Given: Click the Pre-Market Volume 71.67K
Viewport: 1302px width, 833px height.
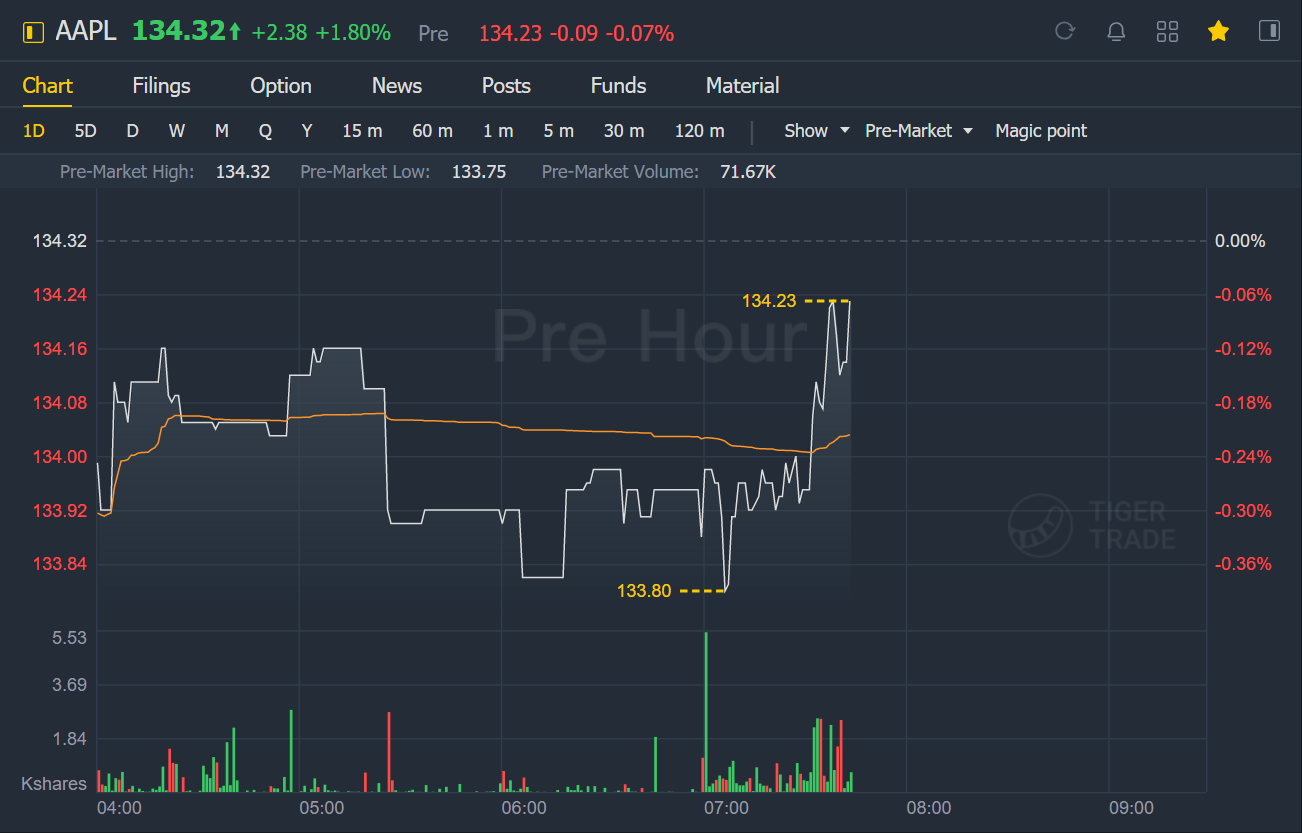Looking at the screenshot, I should click(x=748, y=172).
